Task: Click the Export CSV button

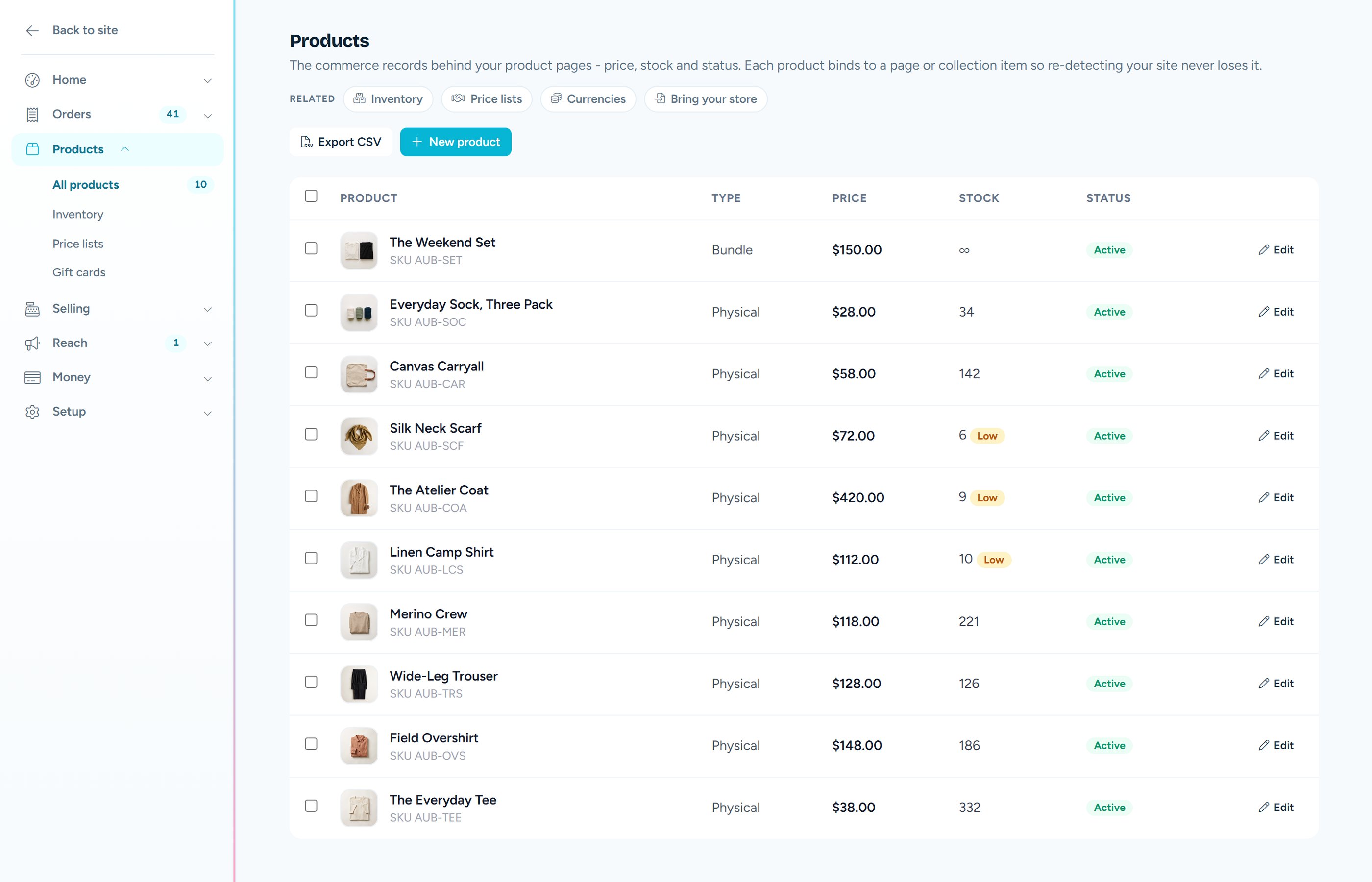Action: tap(341, 142)
